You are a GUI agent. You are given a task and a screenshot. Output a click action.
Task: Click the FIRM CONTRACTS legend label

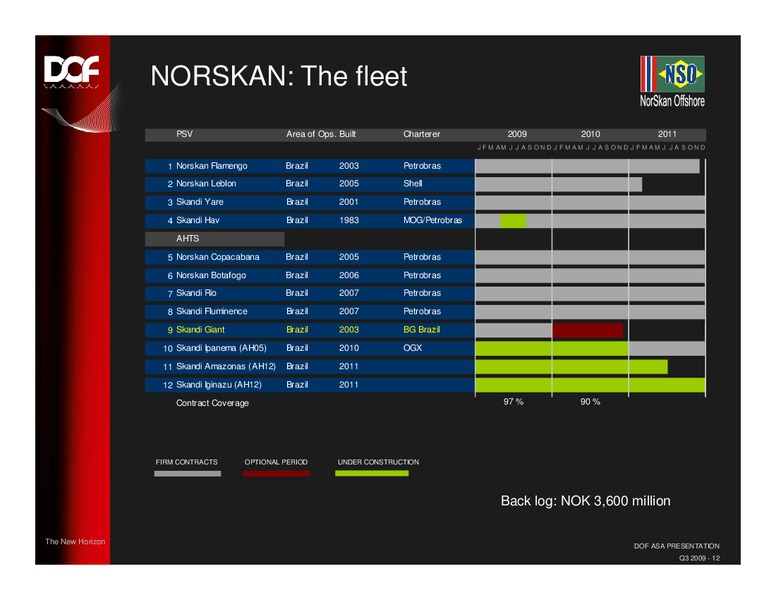187,462
